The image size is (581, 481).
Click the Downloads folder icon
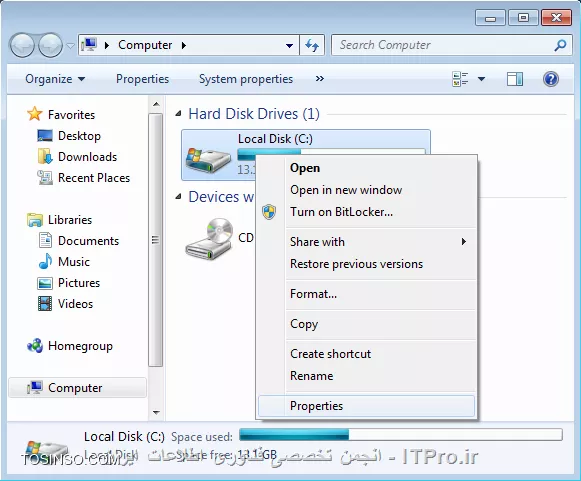(x=45, y=156)
